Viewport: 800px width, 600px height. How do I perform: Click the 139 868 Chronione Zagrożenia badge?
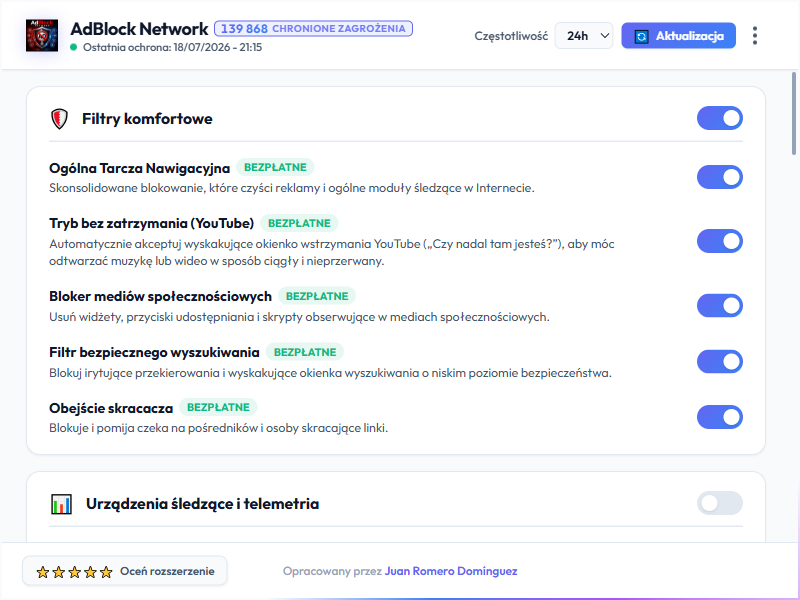click(313, 29)
